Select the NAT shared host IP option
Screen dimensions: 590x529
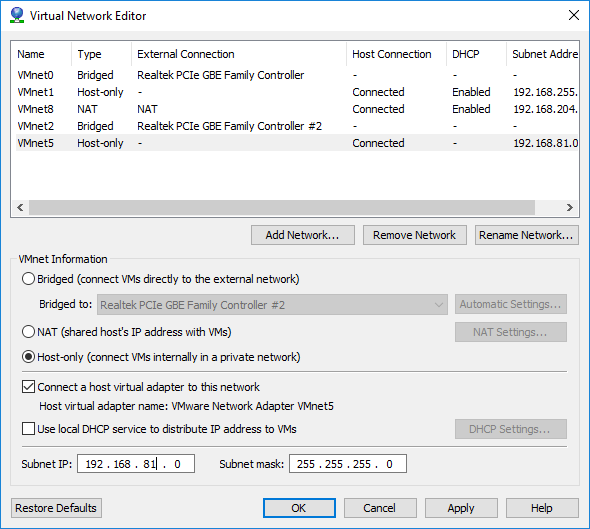click(29, 332)
